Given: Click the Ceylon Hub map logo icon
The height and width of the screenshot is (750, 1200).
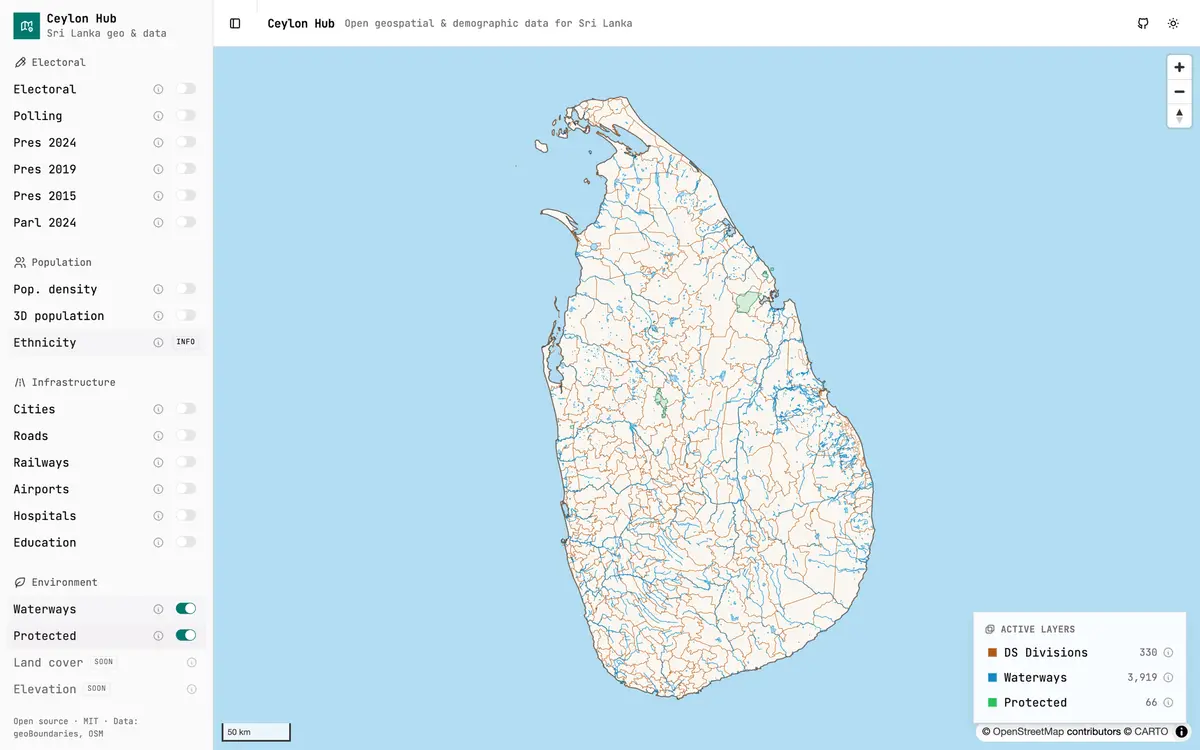Looking at the screenshot, I should tap(26, 26).
